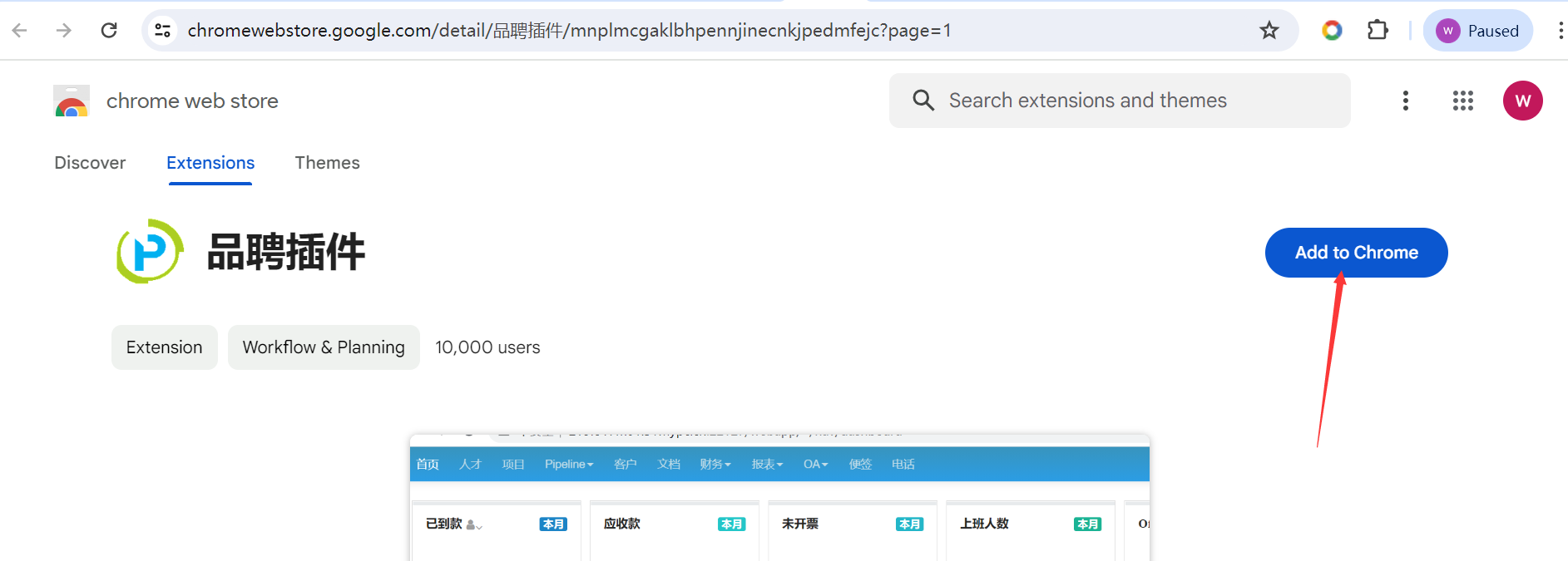
Task: Open the user dropdown beside 已到款
Action: click(x=474, y=525)
